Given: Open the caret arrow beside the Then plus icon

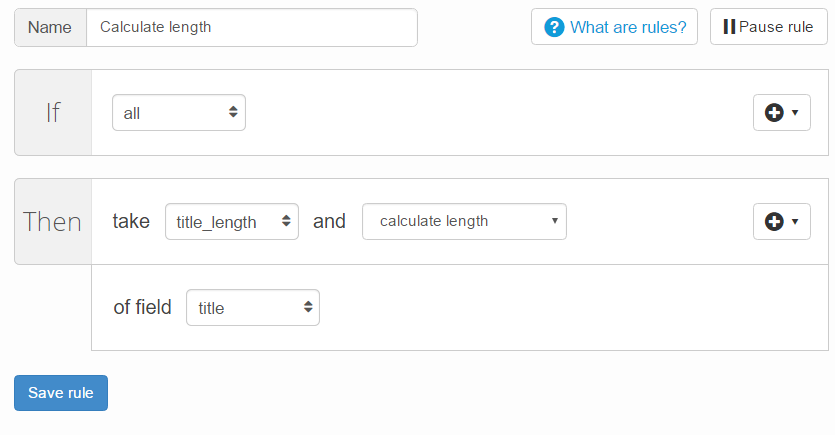Looking at the screenshot, I should click(x=795, y=222).
